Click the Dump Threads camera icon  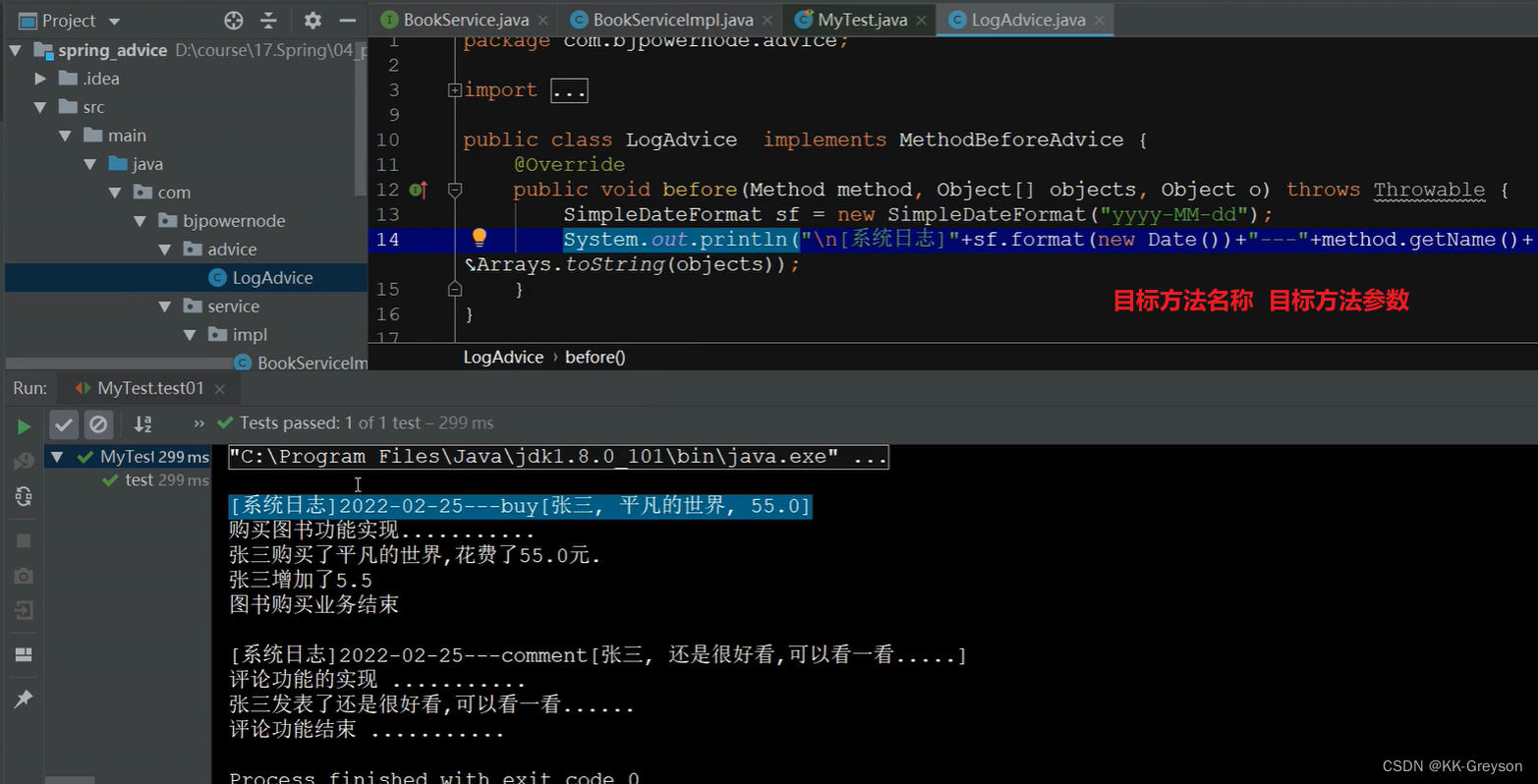pyautogui.click(x=24, y=576)
